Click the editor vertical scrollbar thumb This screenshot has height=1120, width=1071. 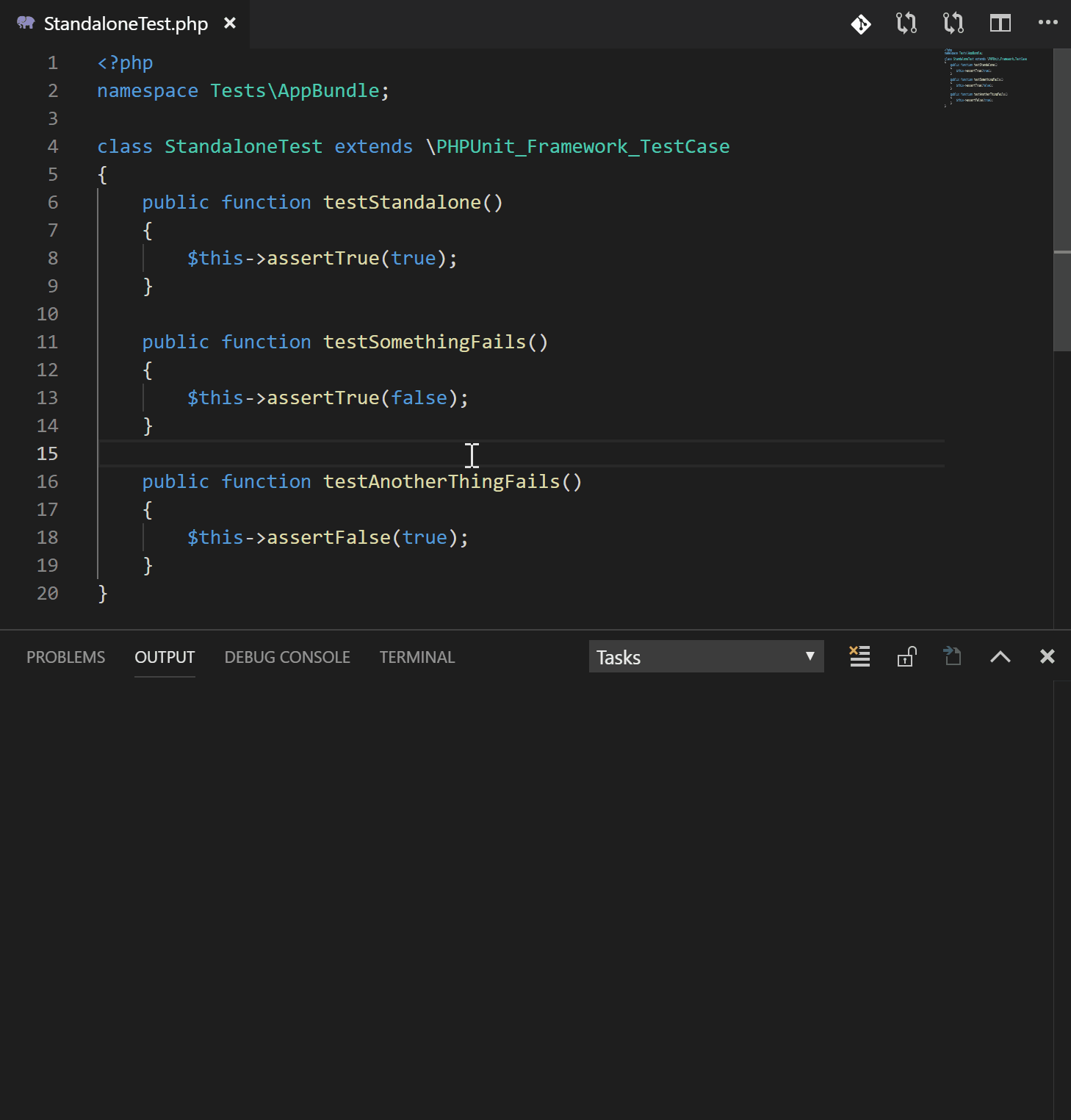click(x=1062, y=200)
